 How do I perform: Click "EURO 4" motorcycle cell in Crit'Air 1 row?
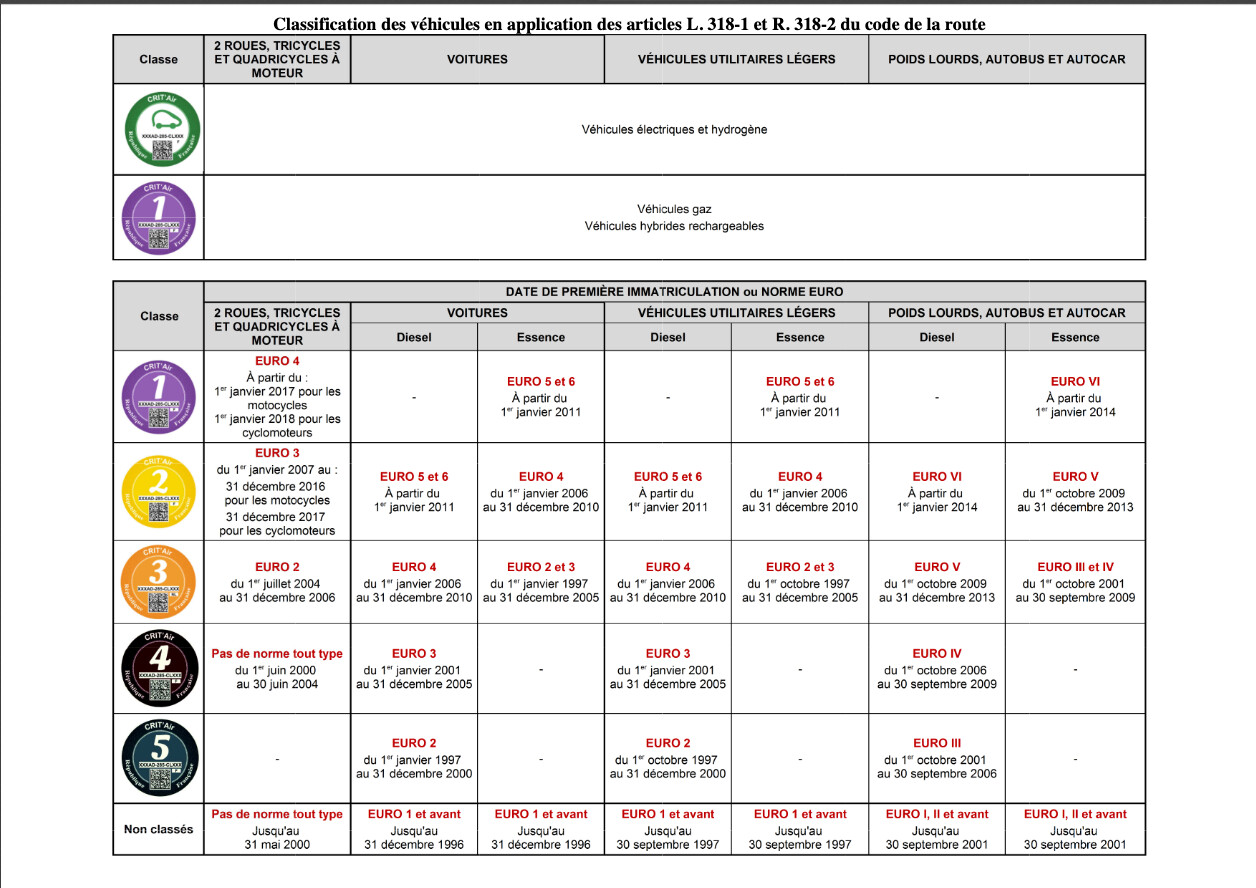(x=277, y=362)
